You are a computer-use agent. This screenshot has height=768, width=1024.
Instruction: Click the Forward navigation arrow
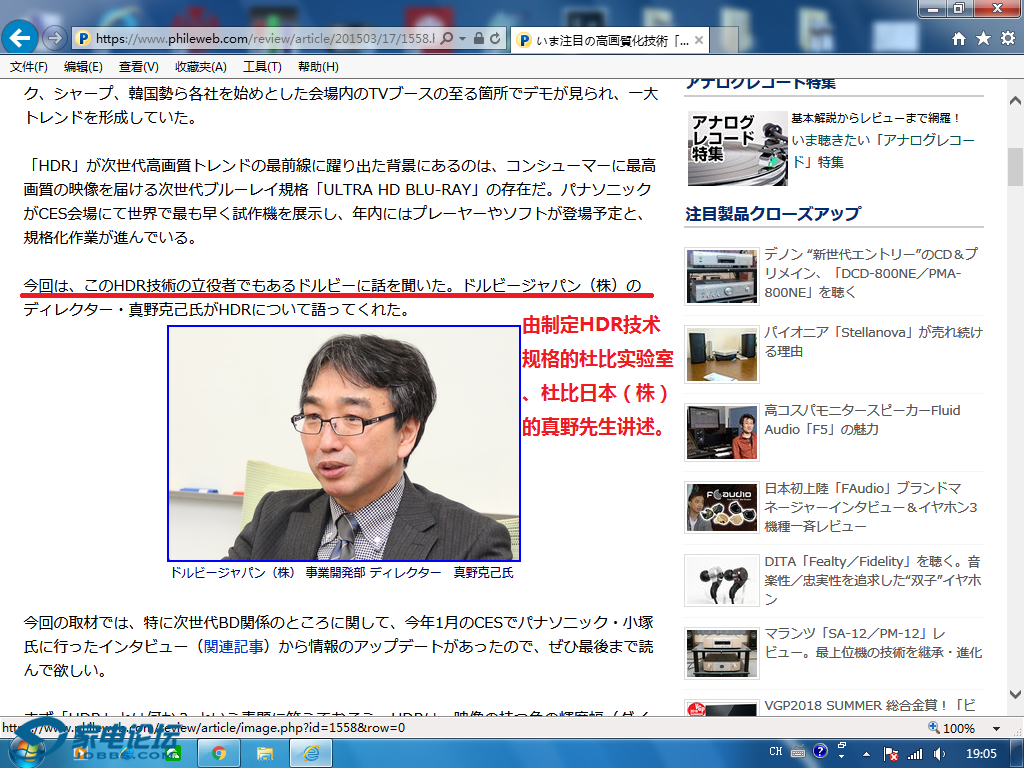point(56,39)
